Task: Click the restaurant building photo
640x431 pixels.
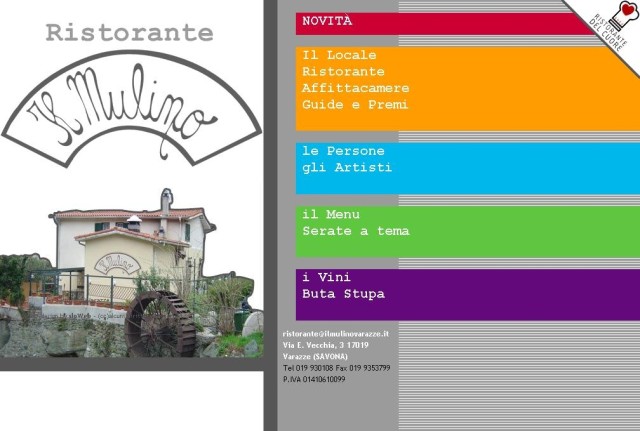Action: coord(131,273)
